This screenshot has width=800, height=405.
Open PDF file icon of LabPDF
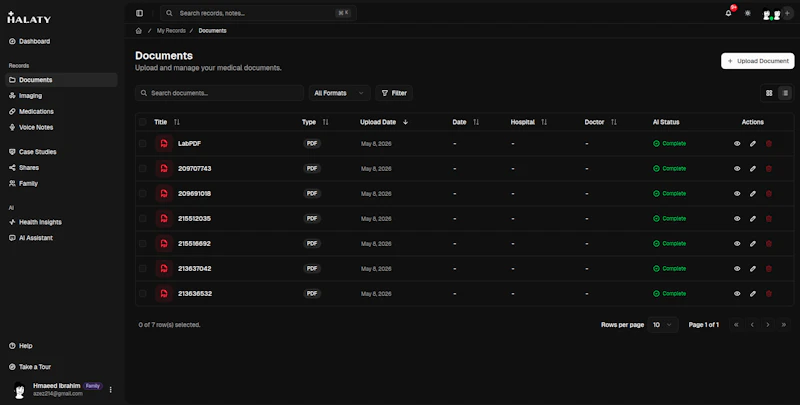164,144
